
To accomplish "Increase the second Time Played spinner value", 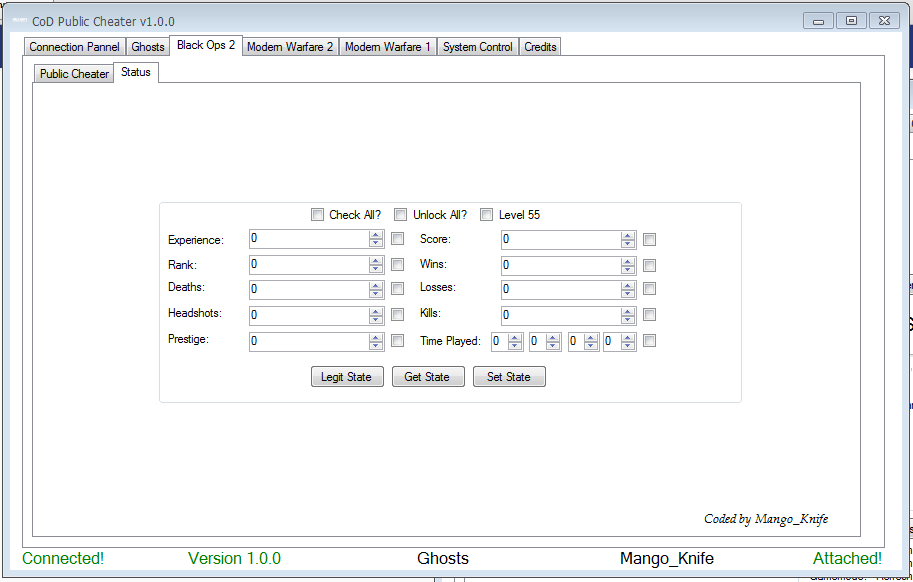I will (x=553, y=338).
